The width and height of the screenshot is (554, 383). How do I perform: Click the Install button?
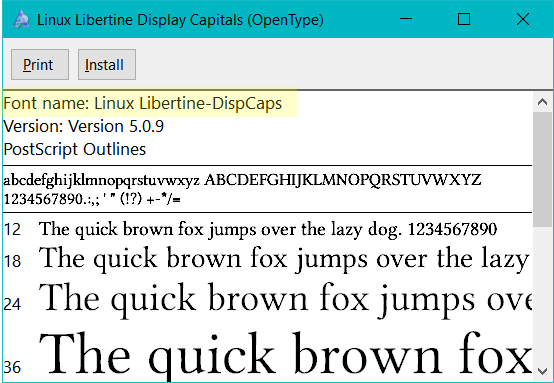click(107, 64)
